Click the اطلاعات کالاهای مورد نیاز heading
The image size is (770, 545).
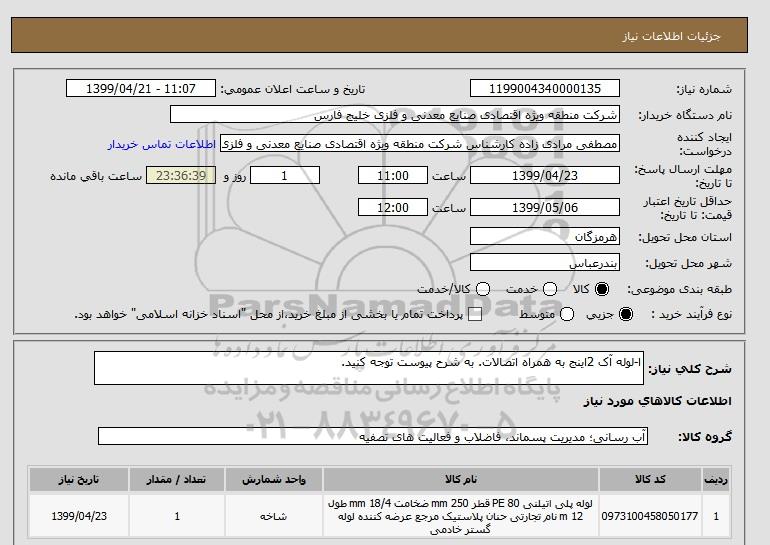658,401
